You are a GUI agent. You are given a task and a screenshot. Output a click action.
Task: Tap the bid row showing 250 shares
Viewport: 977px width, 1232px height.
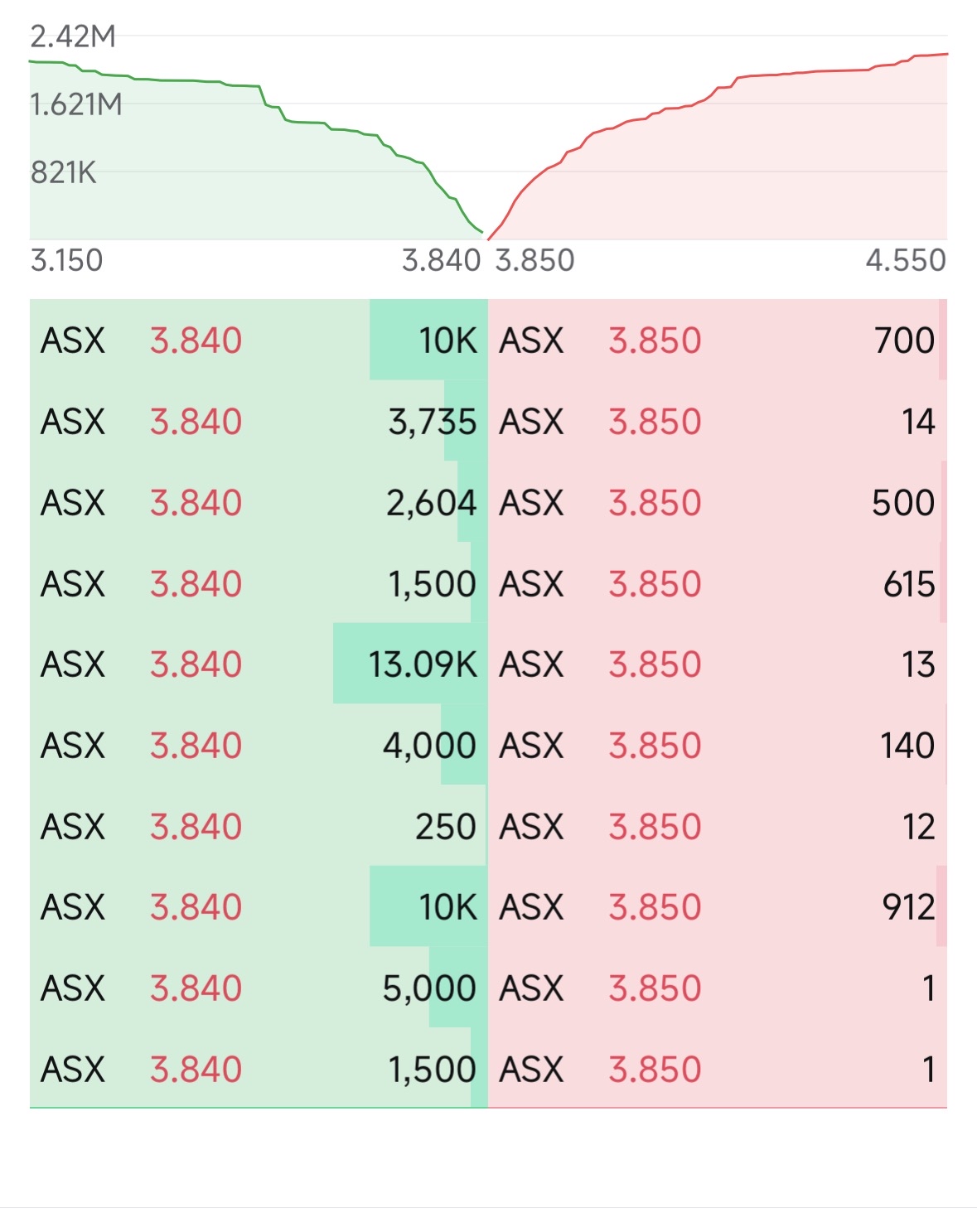pyautogui.click(x=259, y=827)
